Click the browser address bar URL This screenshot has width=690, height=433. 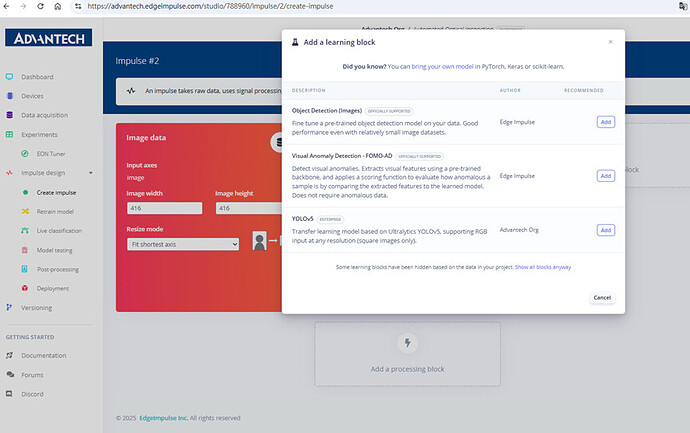click(x=210, y=6)
